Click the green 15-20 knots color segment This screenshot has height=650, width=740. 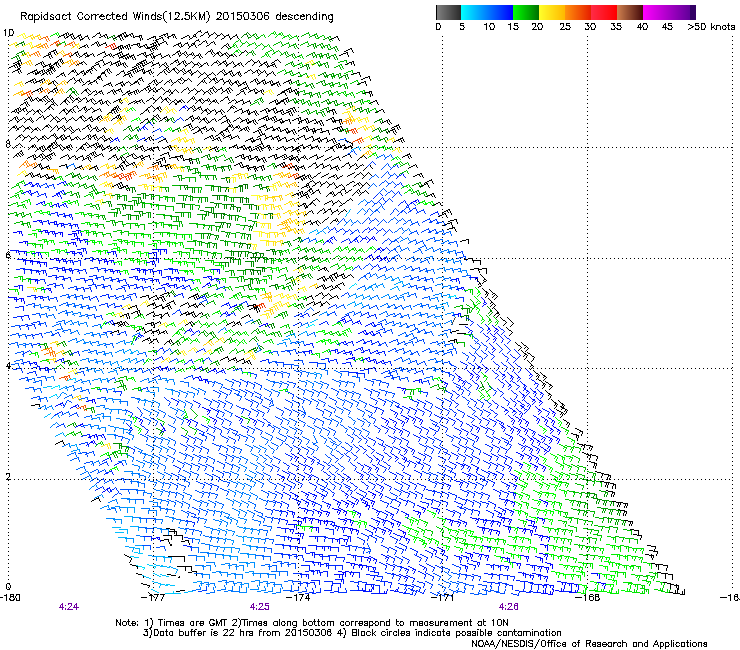(526, 12)
